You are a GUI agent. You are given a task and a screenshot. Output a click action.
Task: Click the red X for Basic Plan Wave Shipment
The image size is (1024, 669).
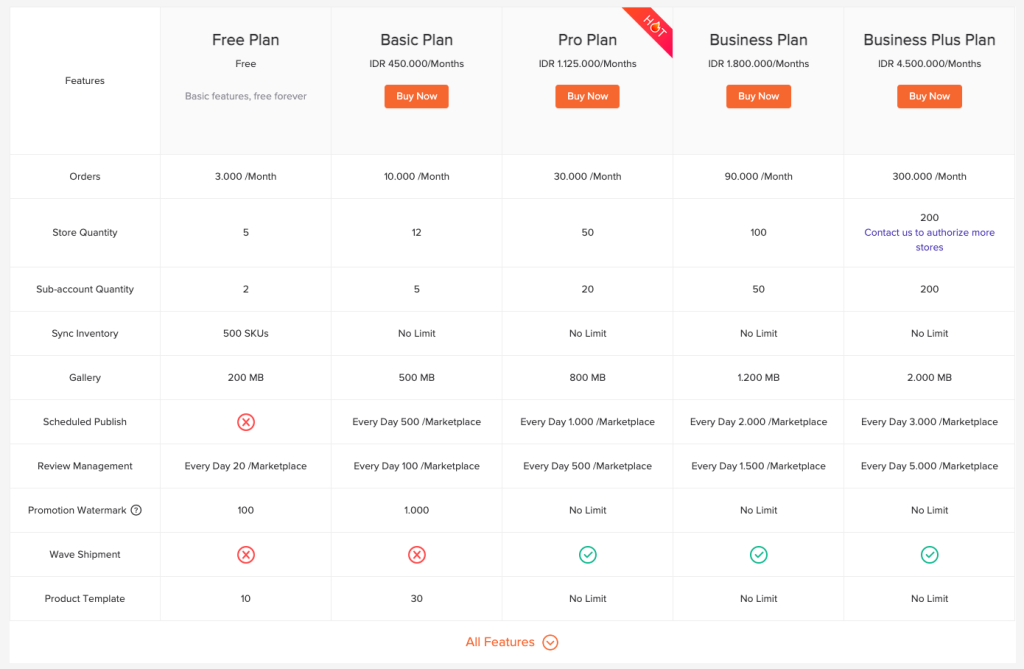point(417,555)
